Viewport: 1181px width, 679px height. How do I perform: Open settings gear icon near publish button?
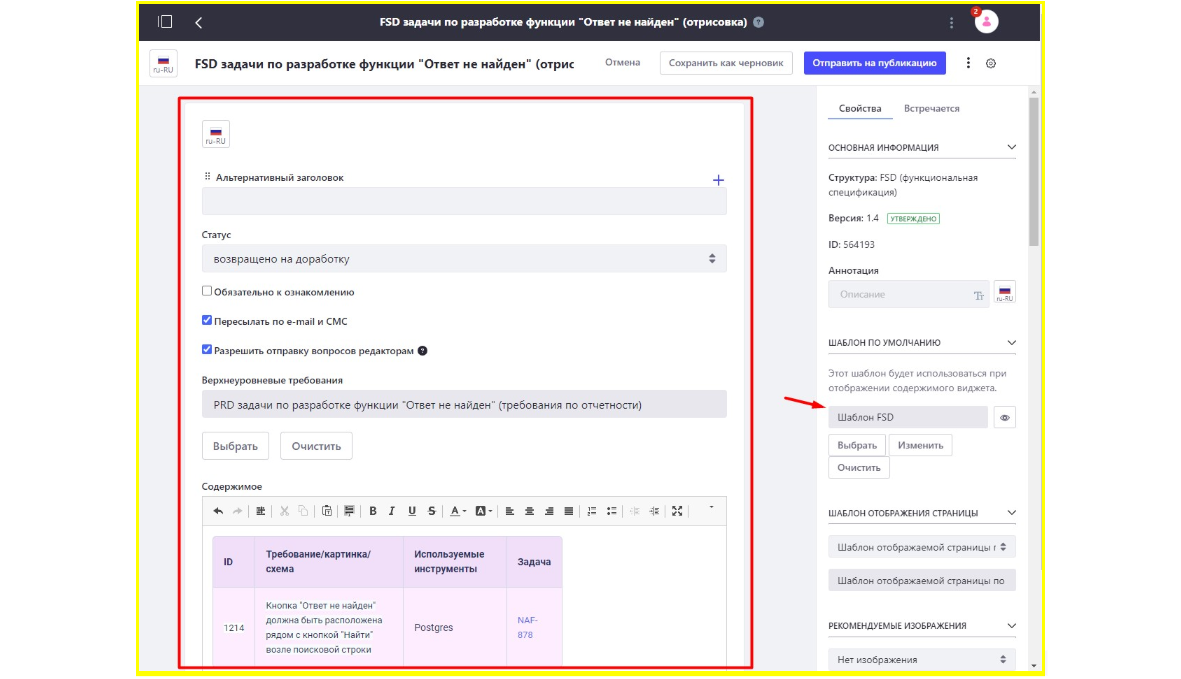point(991,63)
